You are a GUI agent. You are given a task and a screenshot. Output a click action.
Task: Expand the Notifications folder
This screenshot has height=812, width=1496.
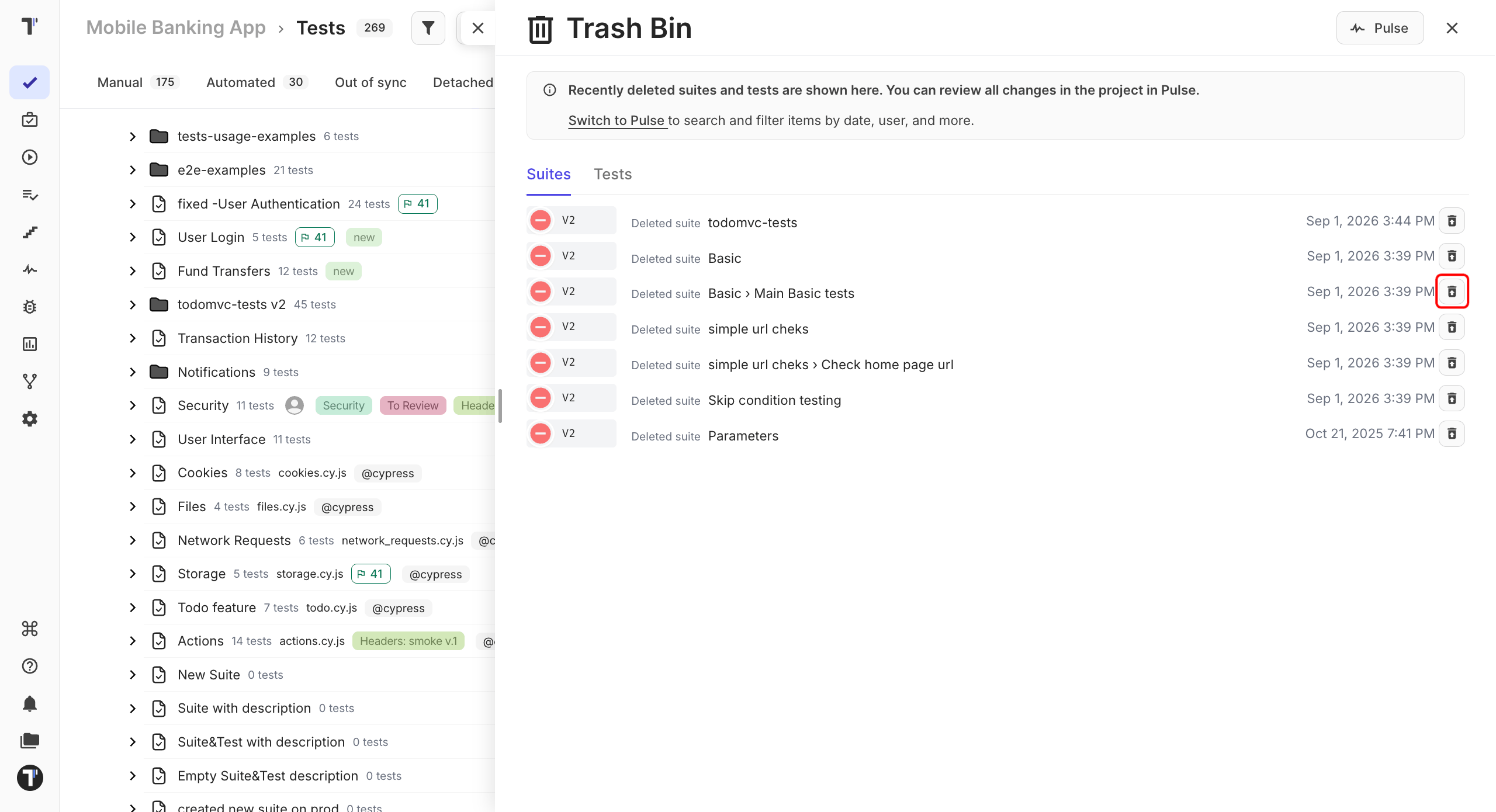133,372
